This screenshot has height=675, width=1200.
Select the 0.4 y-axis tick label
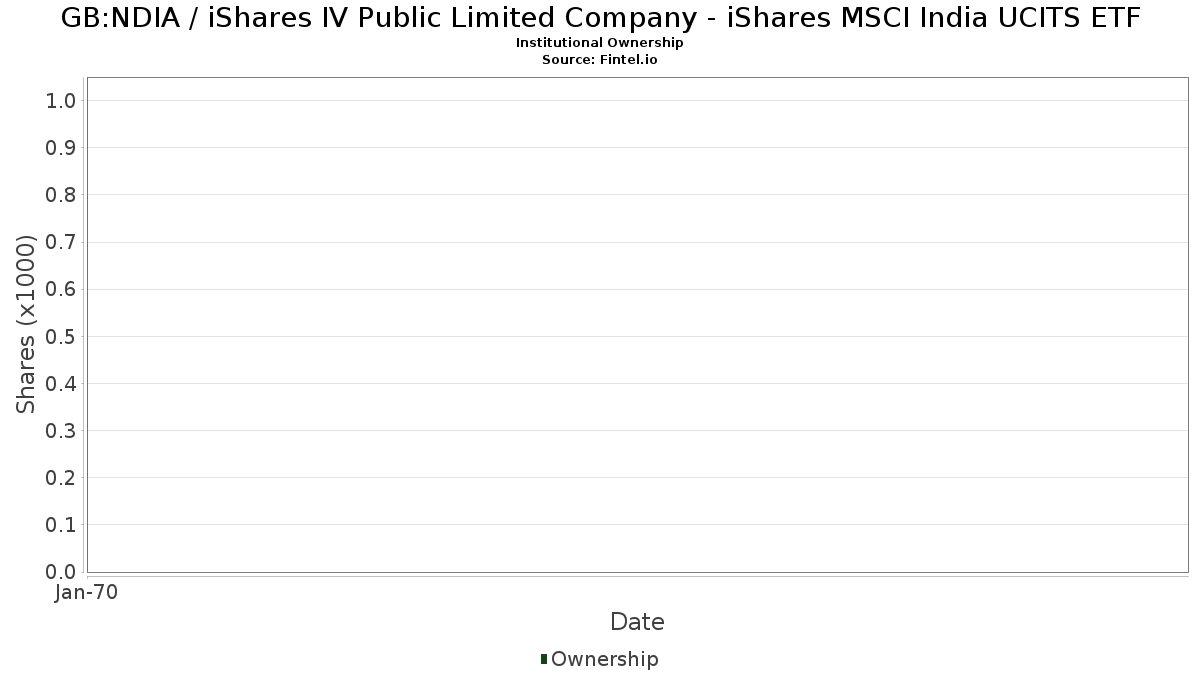61,383
